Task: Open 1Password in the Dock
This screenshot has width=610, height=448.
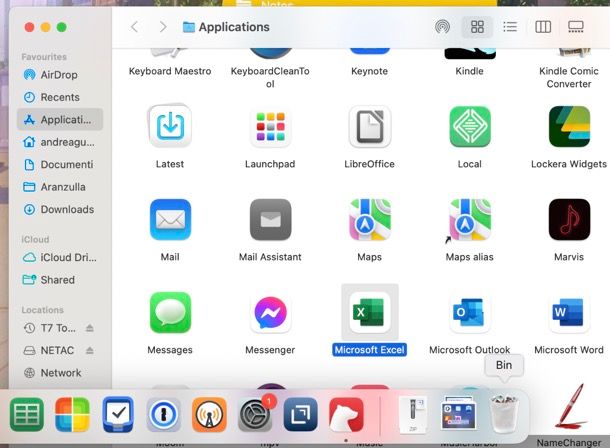Action: (x=163, y=415)
